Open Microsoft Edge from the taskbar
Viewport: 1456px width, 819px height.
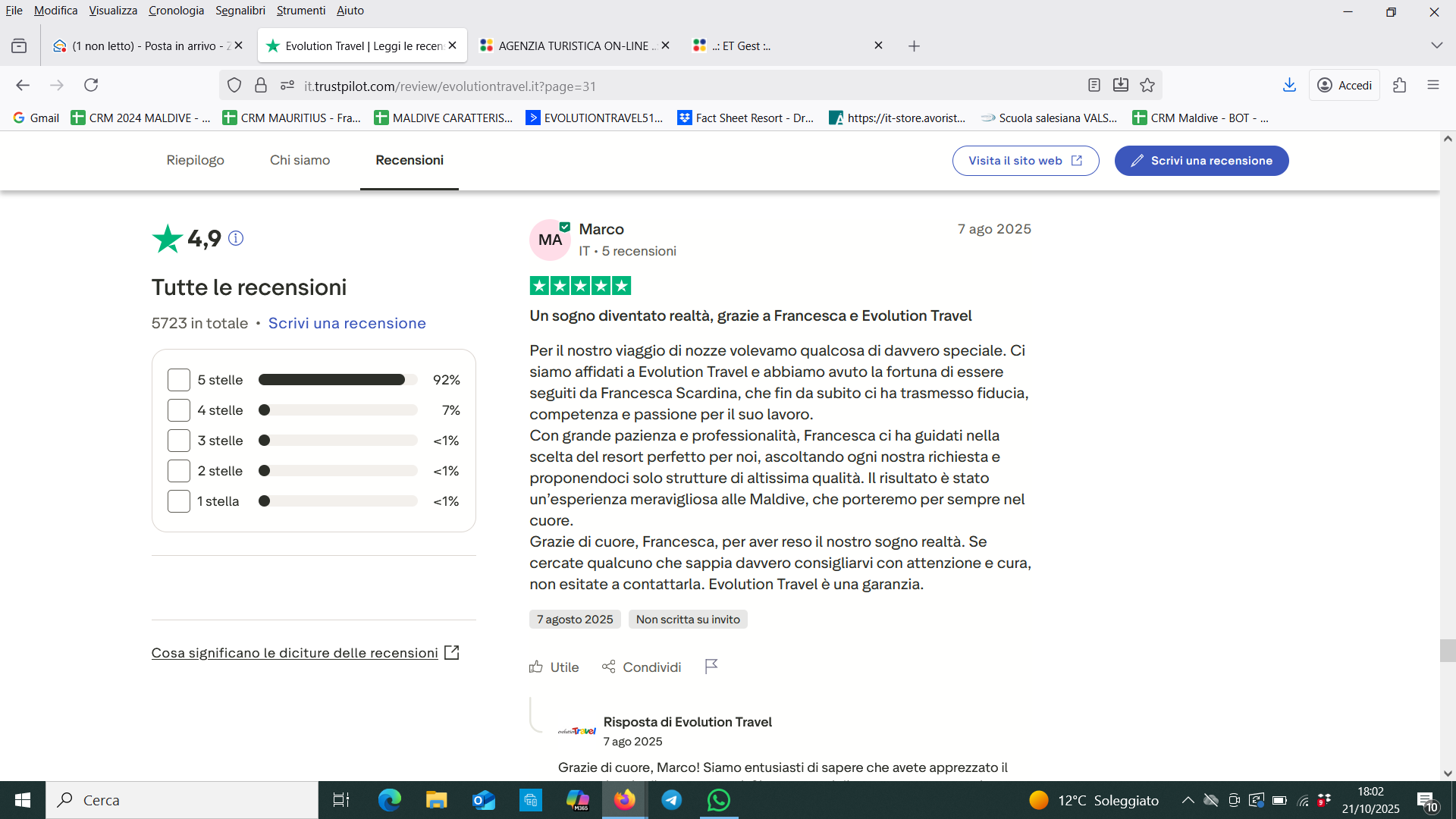[x=390, y=800]
